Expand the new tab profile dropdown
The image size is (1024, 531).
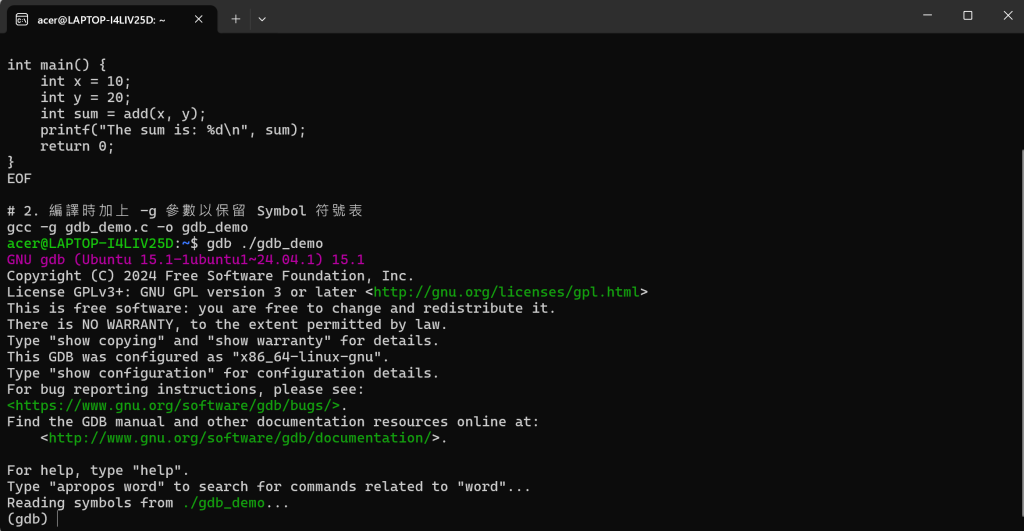[262, 20]
